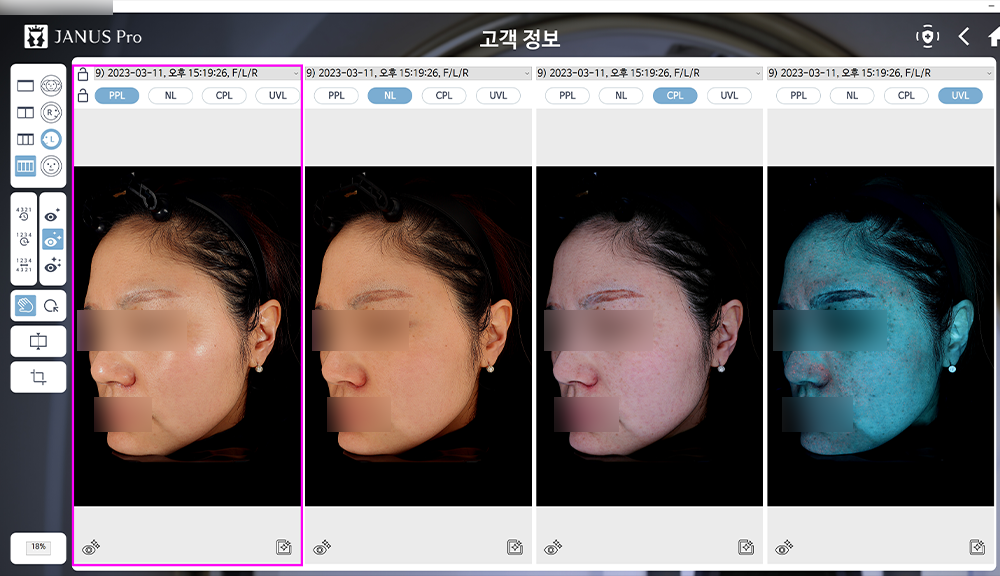This screenshot has height=576, width=1000.
Task: Toggle the sparkle eye under second panel
Action: pos(322,547)
